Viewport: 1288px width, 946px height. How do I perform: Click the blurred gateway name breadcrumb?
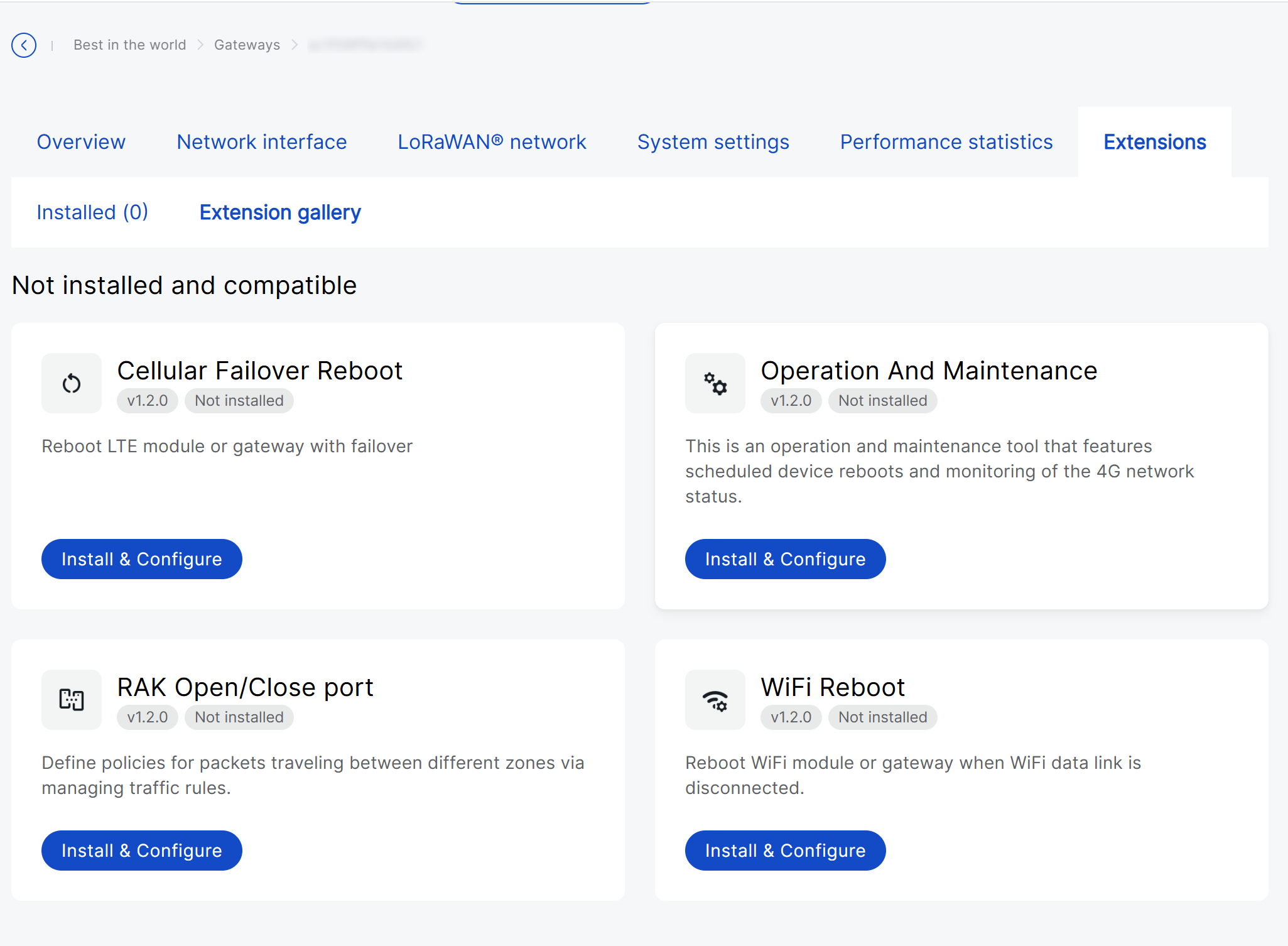point(365,45)
